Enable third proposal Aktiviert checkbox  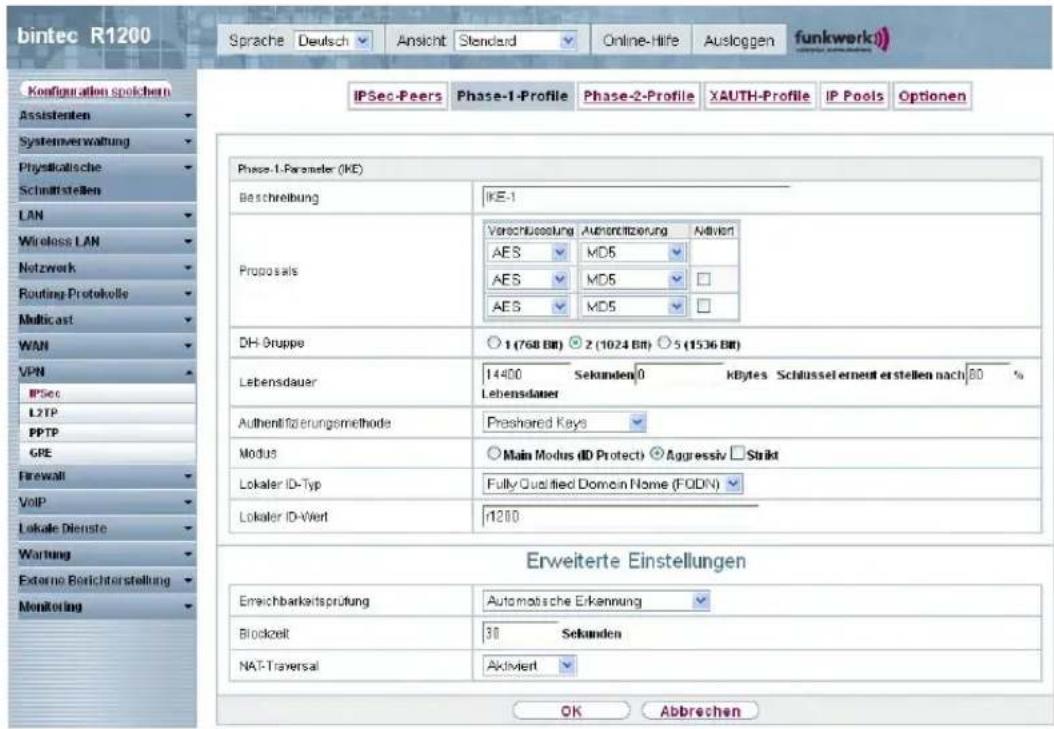coord(704,306)
